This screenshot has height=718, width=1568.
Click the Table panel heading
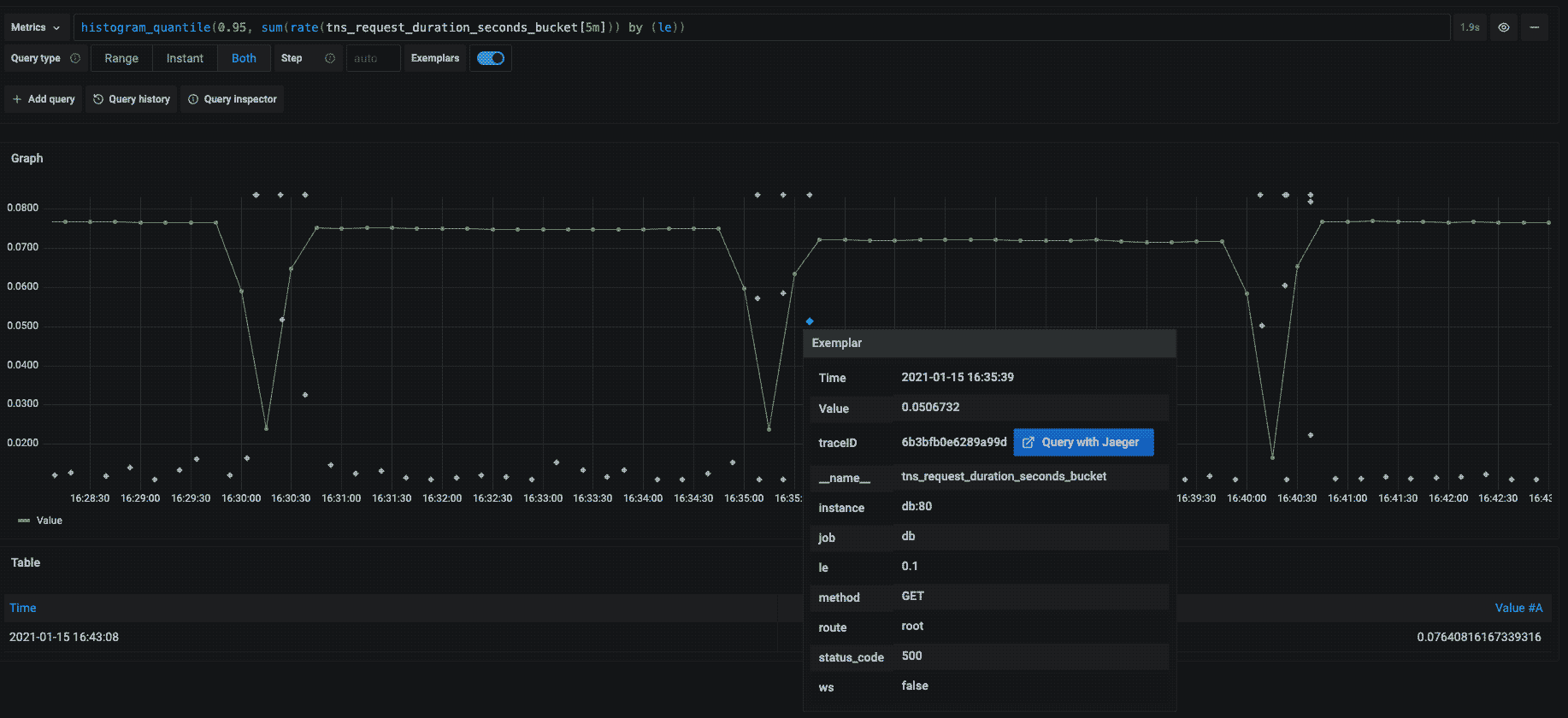pyautogui.click(x=26, y=562)
